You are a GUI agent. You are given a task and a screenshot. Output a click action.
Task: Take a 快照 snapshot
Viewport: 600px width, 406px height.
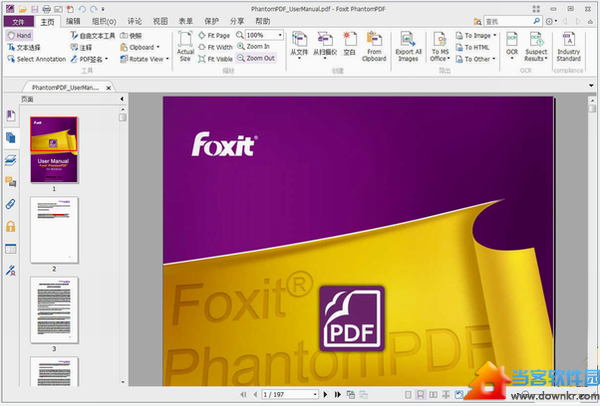point(131,36)
